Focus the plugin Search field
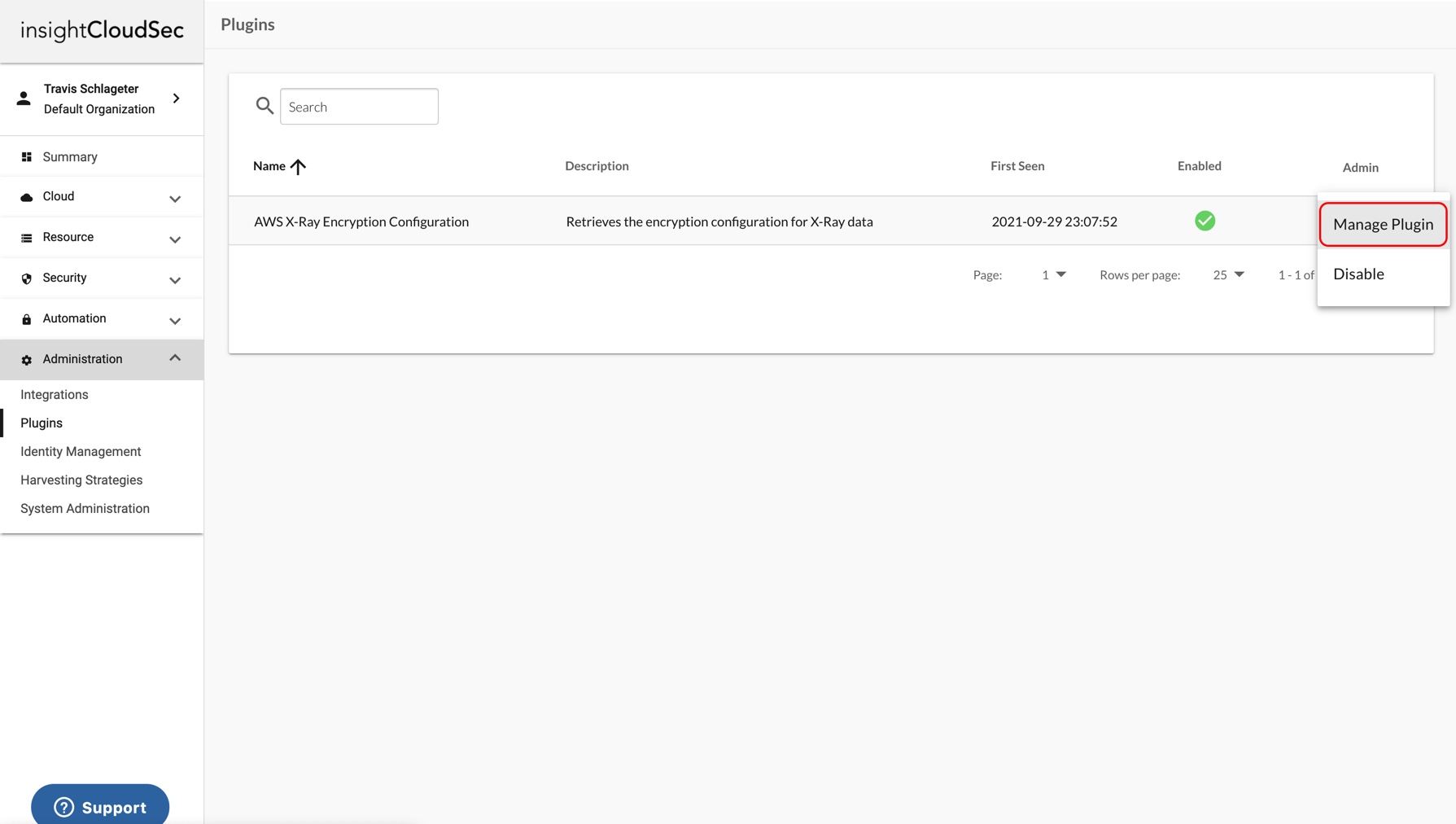 pyautogui.click(x=359, y=107)
